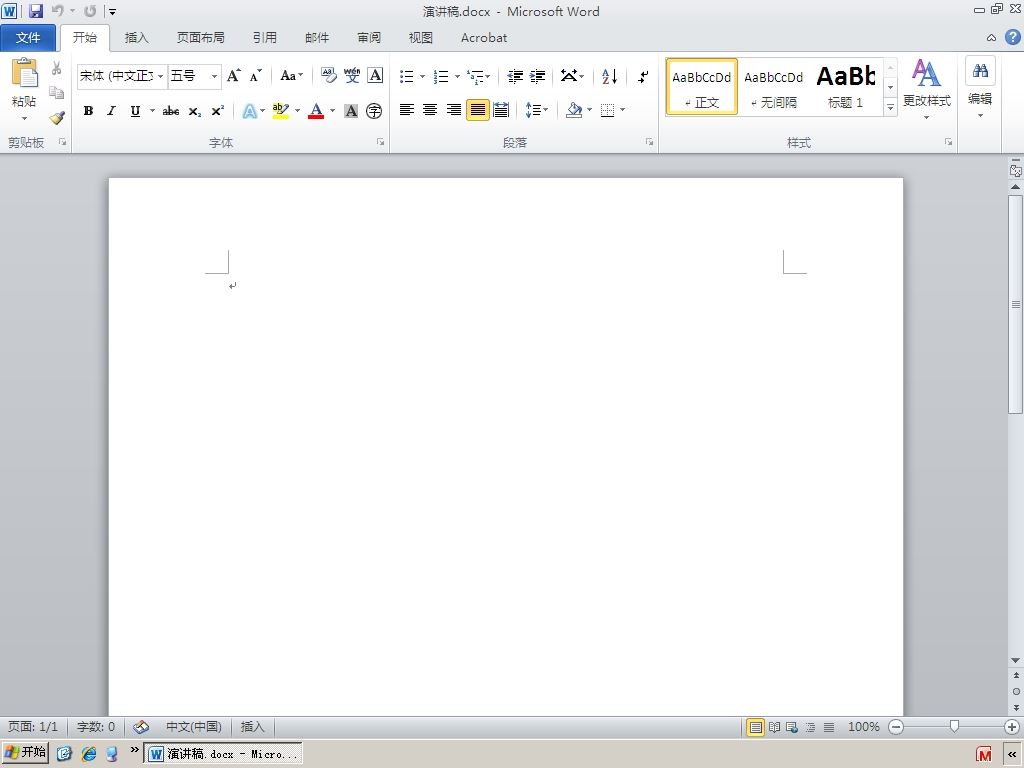This screenshot has width=1024, height=768.
Task: Click the Copy icon
Action: click(57, 93)
